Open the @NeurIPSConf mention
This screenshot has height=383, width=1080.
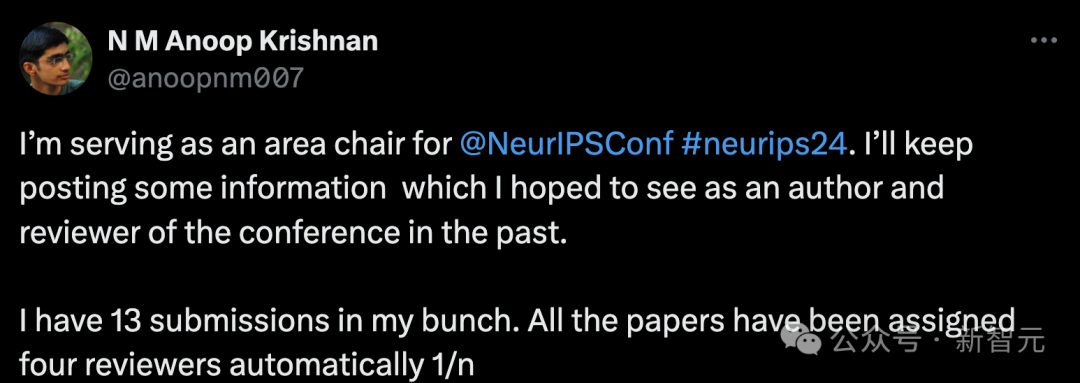coord(564,146)
